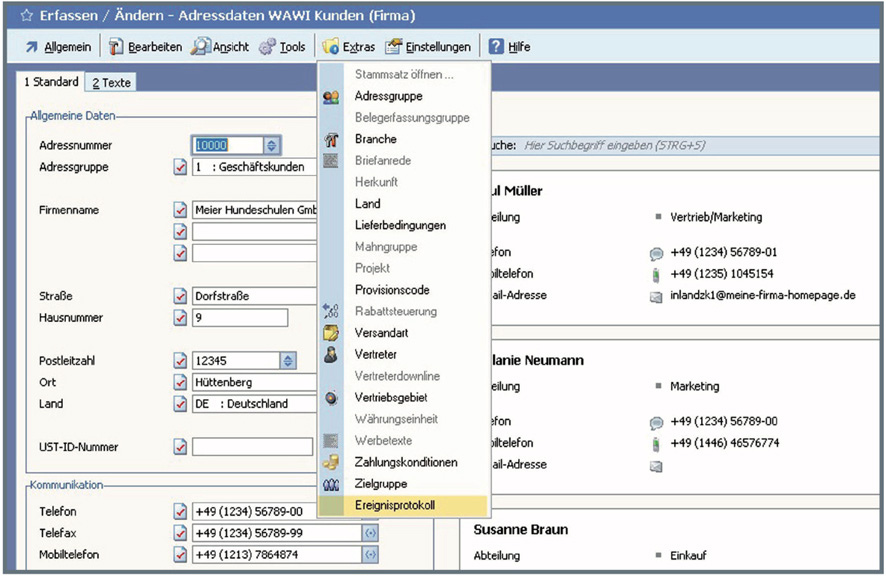Image resolution: width=886 pixels, height=576 pixels.
Task: Open the Hilfe toolbar button
Action: tap(509, 47)
